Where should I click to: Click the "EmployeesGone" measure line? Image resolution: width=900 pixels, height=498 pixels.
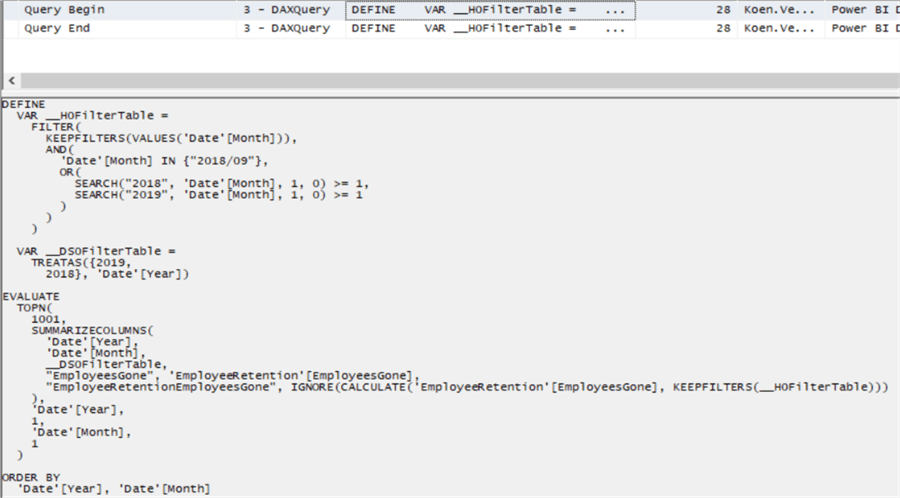[232, 376]
